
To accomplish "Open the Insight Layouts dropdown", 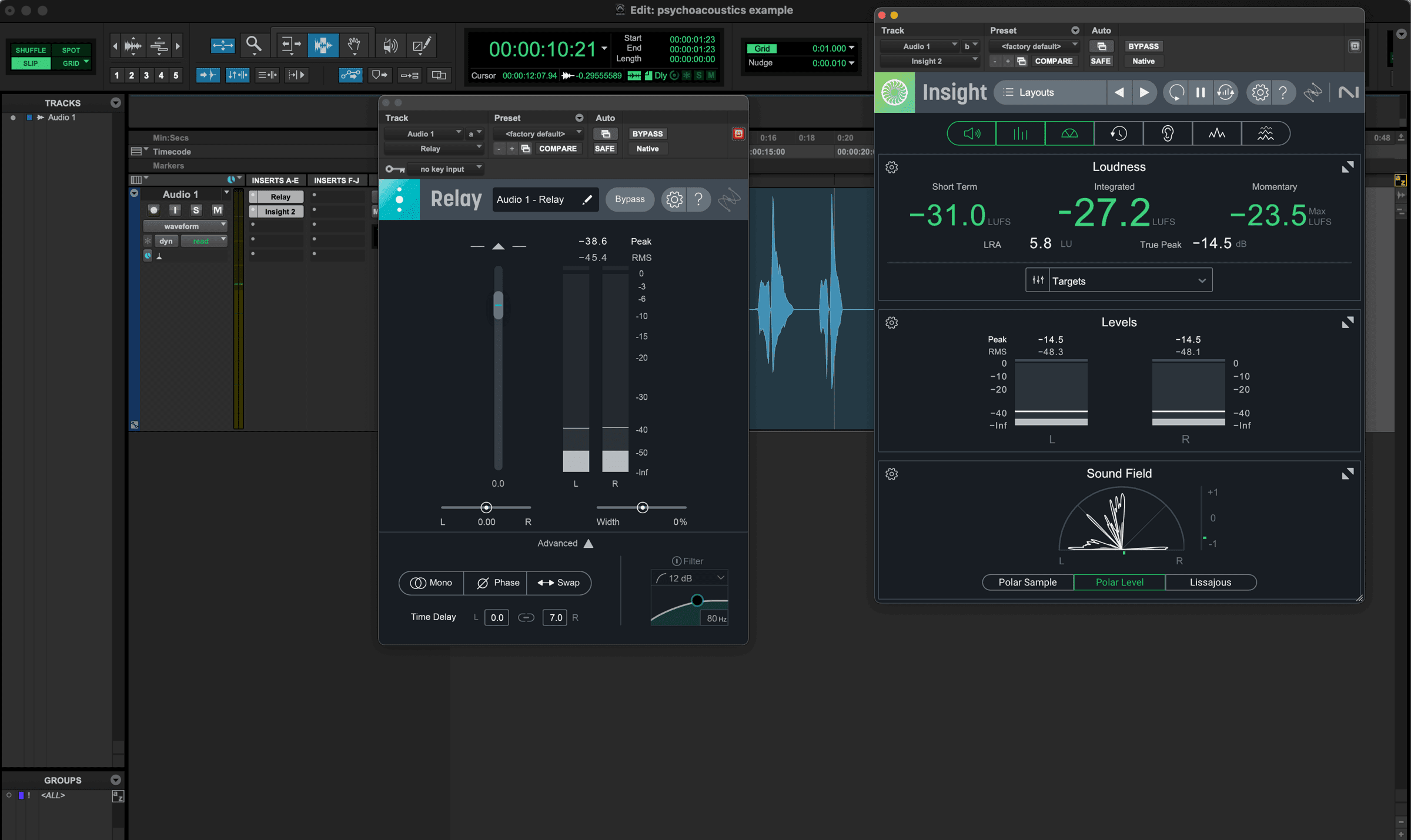I will [1049, 92].
